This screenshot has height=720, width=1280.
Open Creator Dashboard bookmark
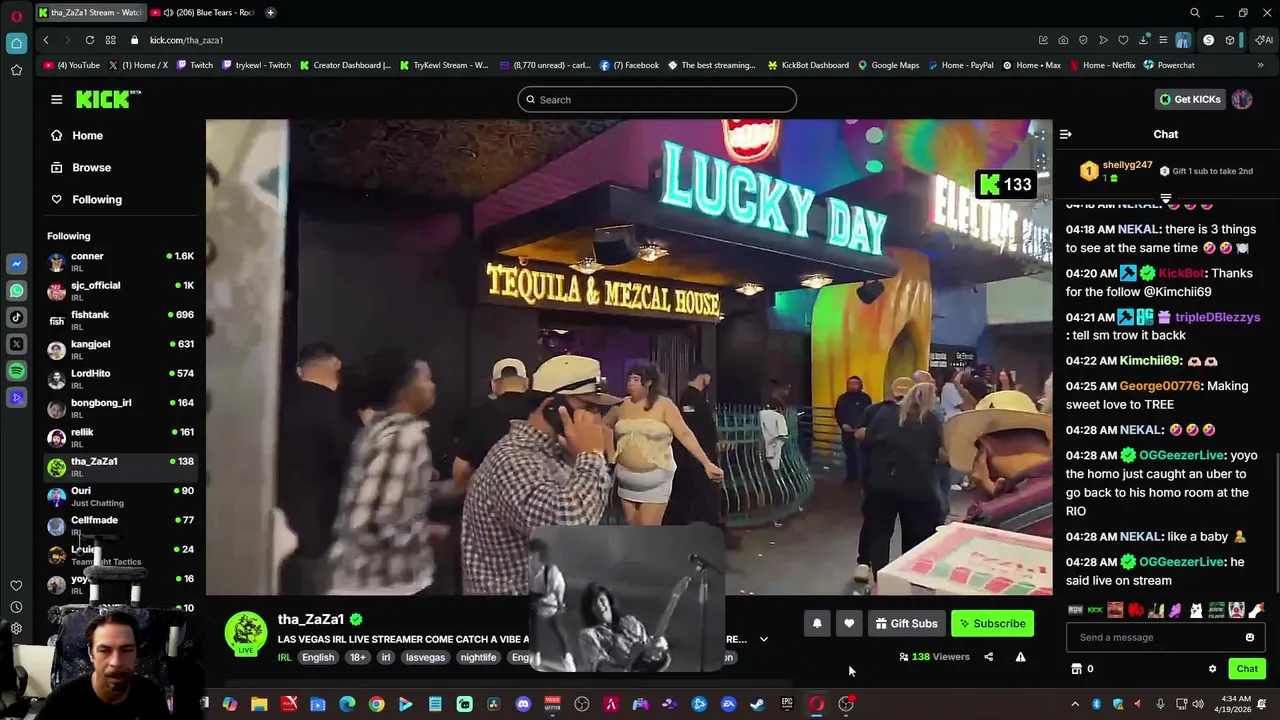point(345,65)
